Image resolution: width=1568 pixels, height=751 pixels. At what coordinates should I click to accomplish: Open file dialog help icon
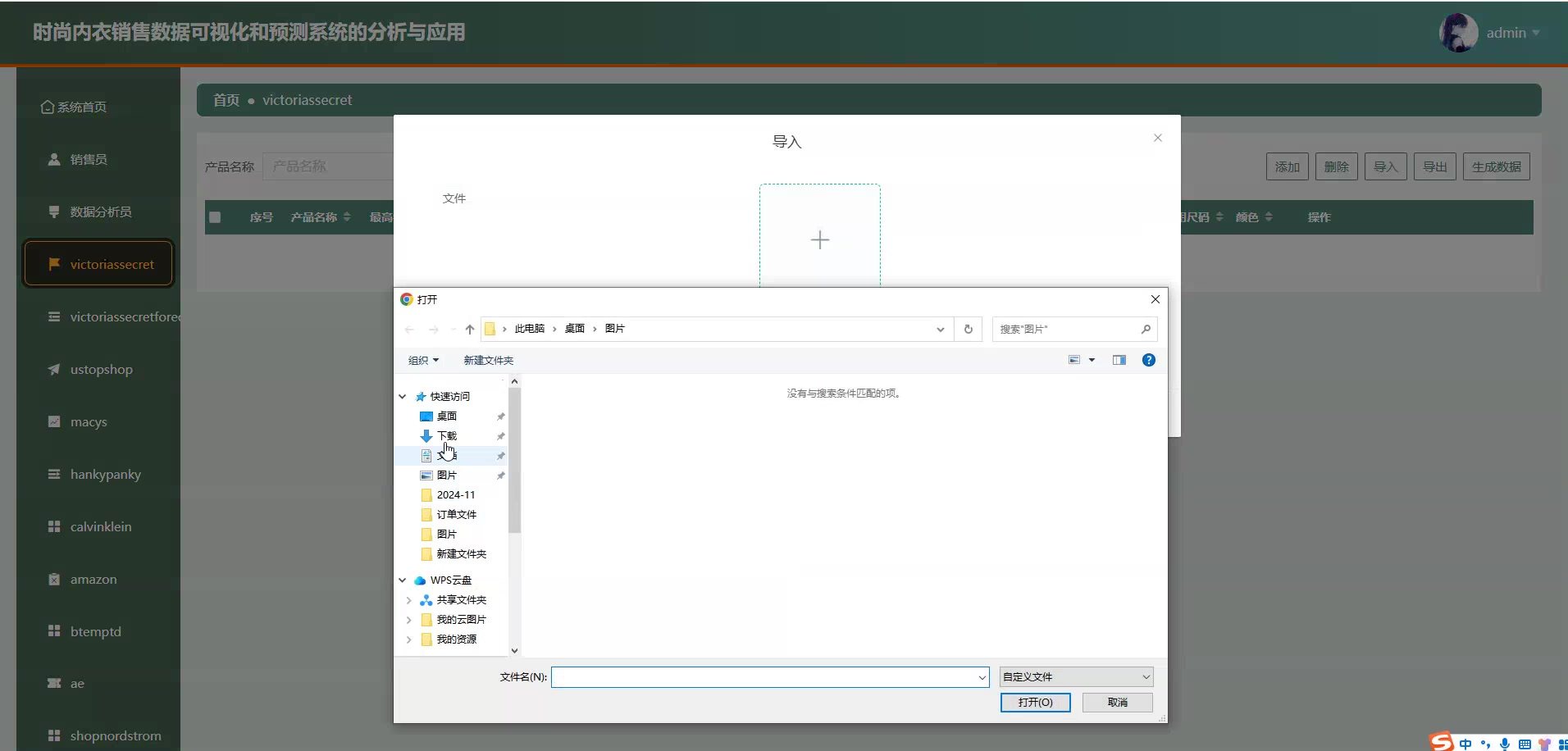[1149, 360]
